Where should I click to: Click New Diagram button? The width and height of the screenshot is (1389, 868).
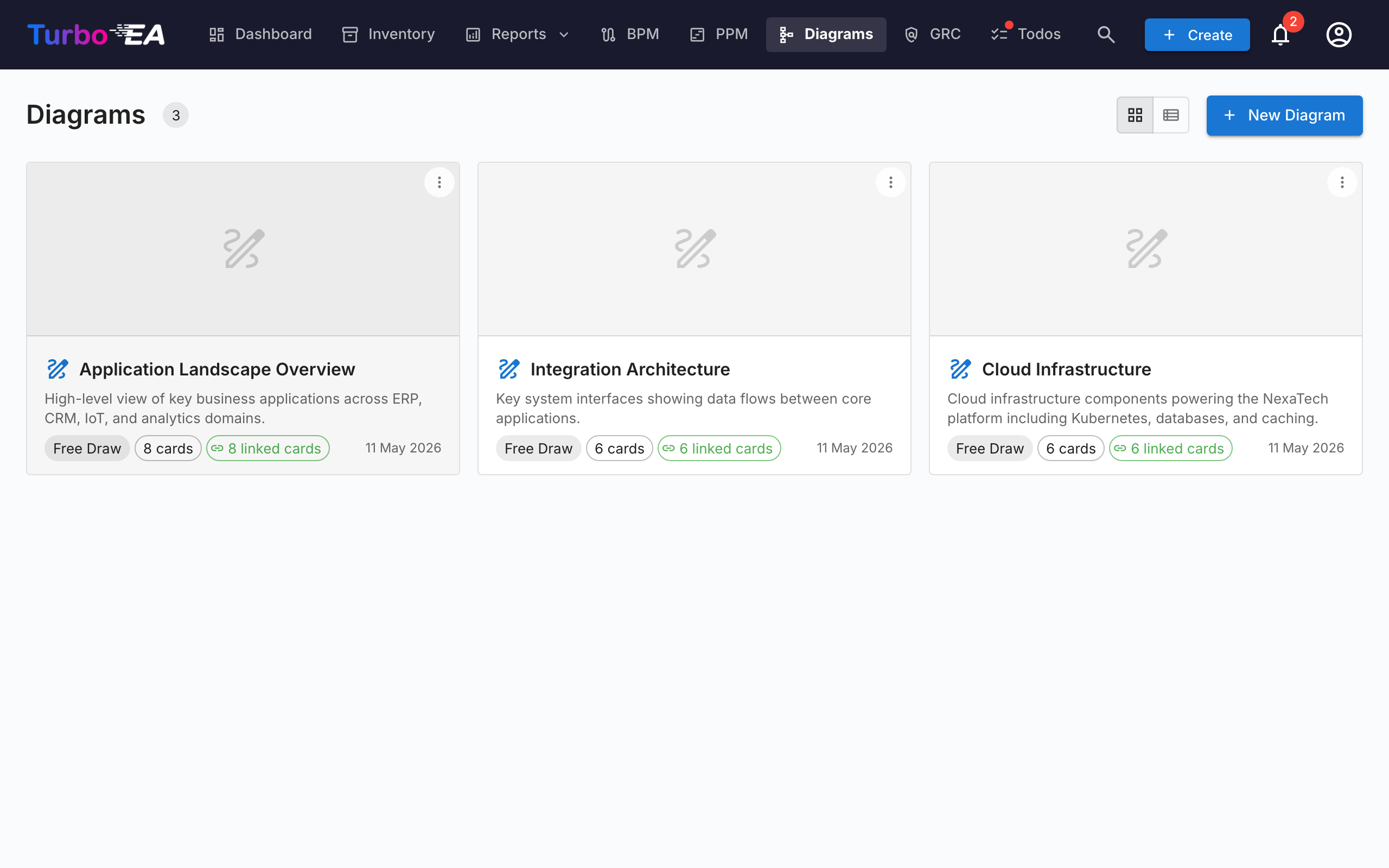pyautogui.click(x=1284, y=115)
